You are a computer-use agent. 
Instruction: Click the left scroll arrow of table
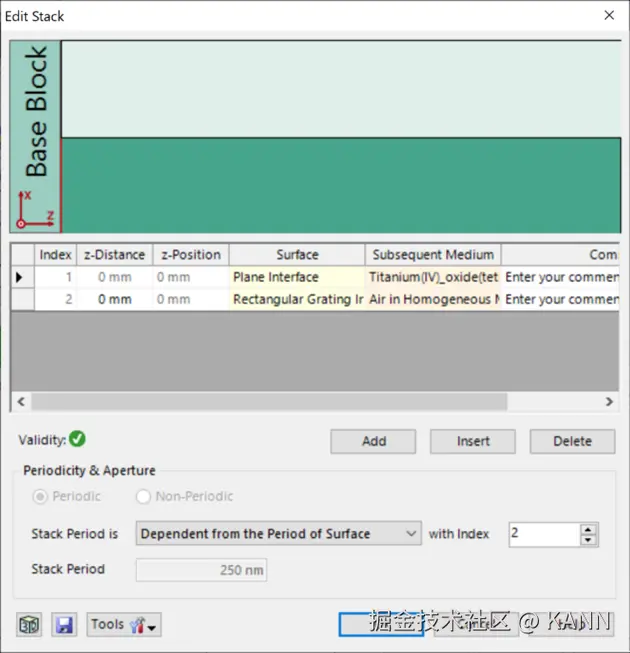(21, 401)
